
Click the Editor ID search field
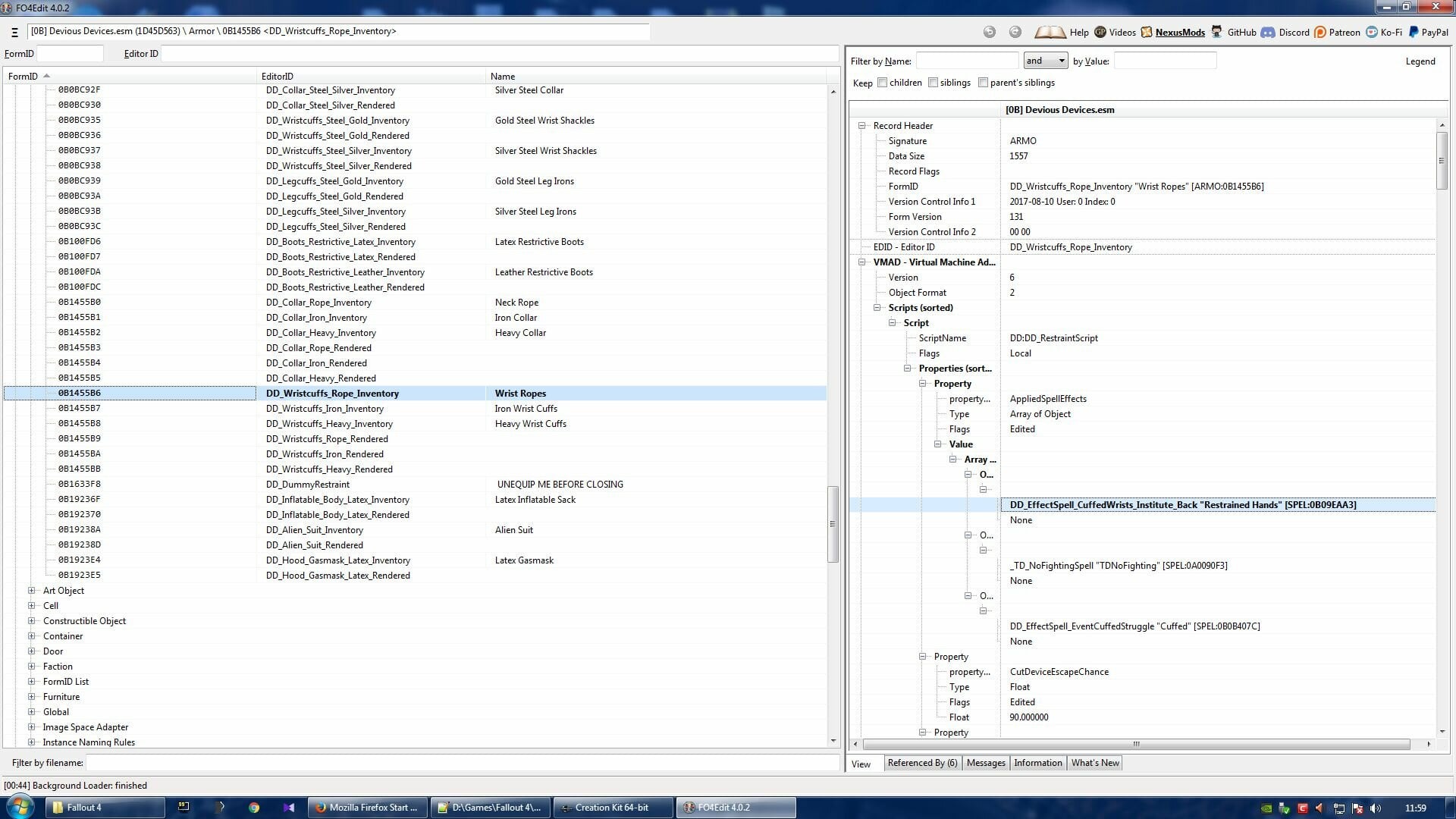tap(499, 54)
